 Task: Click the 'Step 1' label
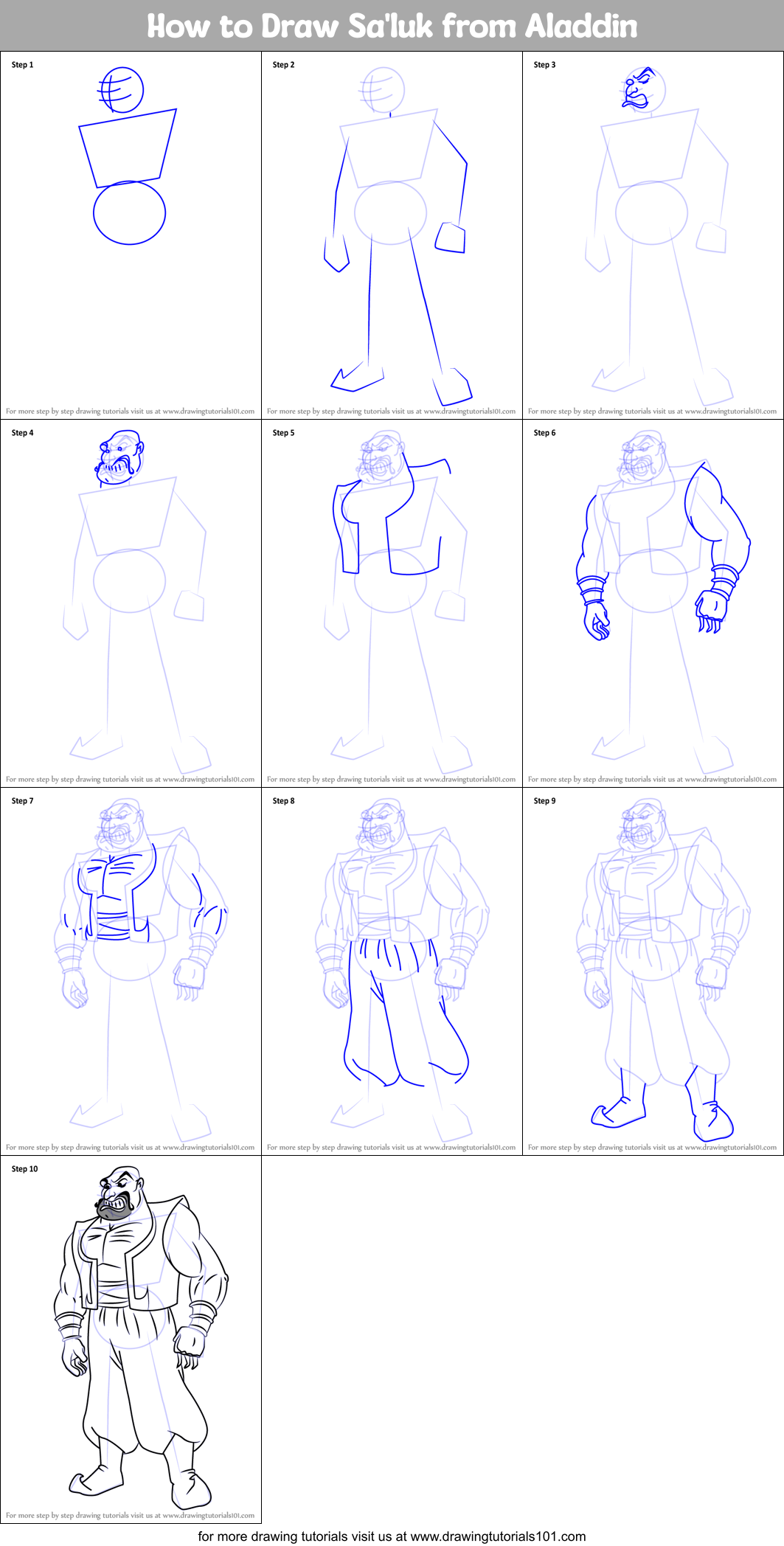click(22, 65)
